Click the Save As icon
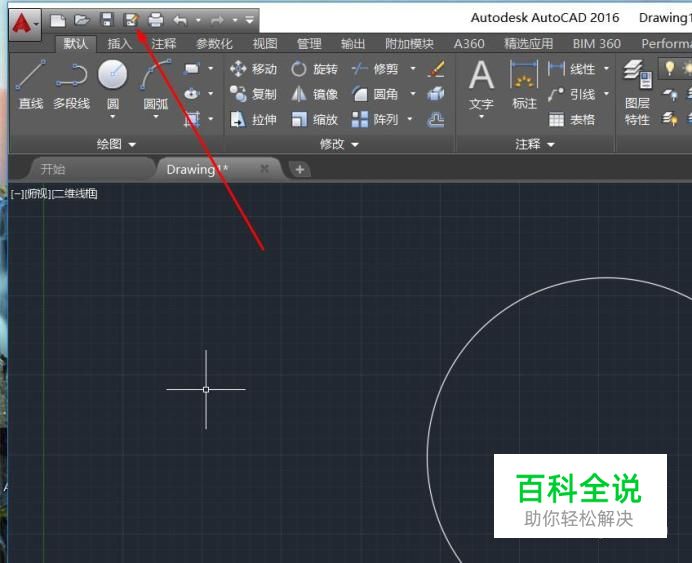This screenshot has width=692, height=563. coord(132,20)
